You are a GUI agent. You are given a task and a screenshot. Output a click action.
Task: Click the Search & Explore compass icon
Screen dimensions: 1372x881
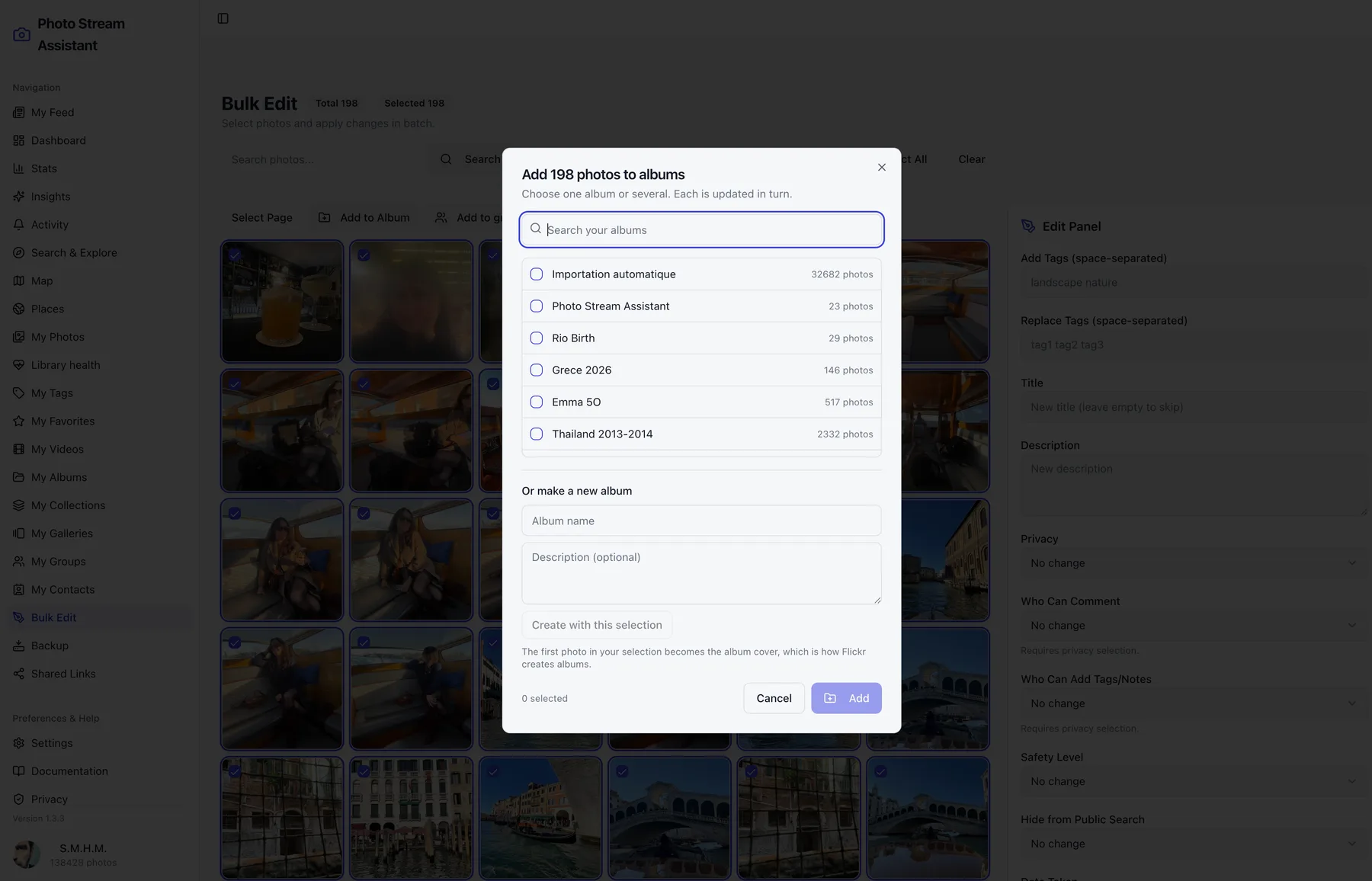click(19, 253)
